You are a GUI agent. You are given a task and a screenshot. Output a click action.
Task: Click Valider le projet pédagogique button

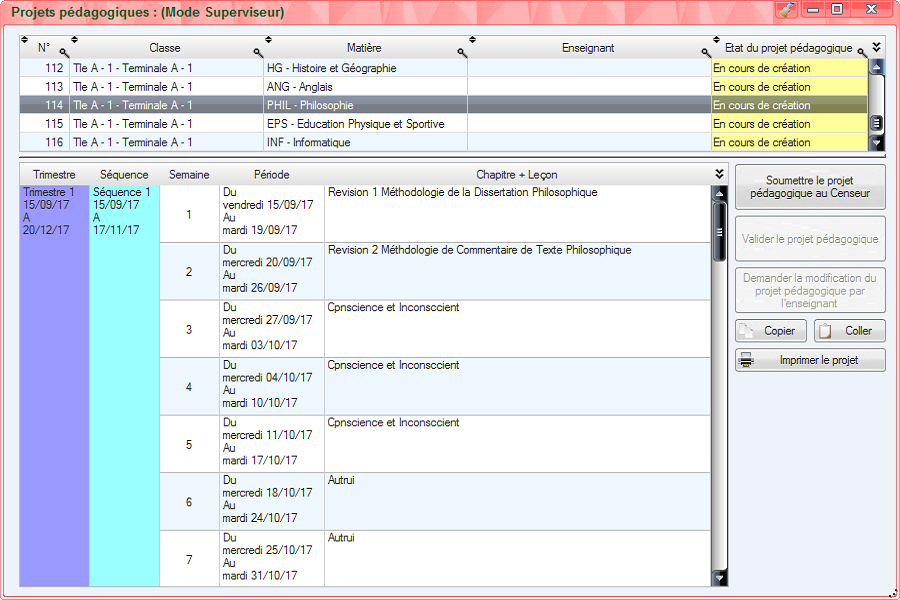point(810,239)
